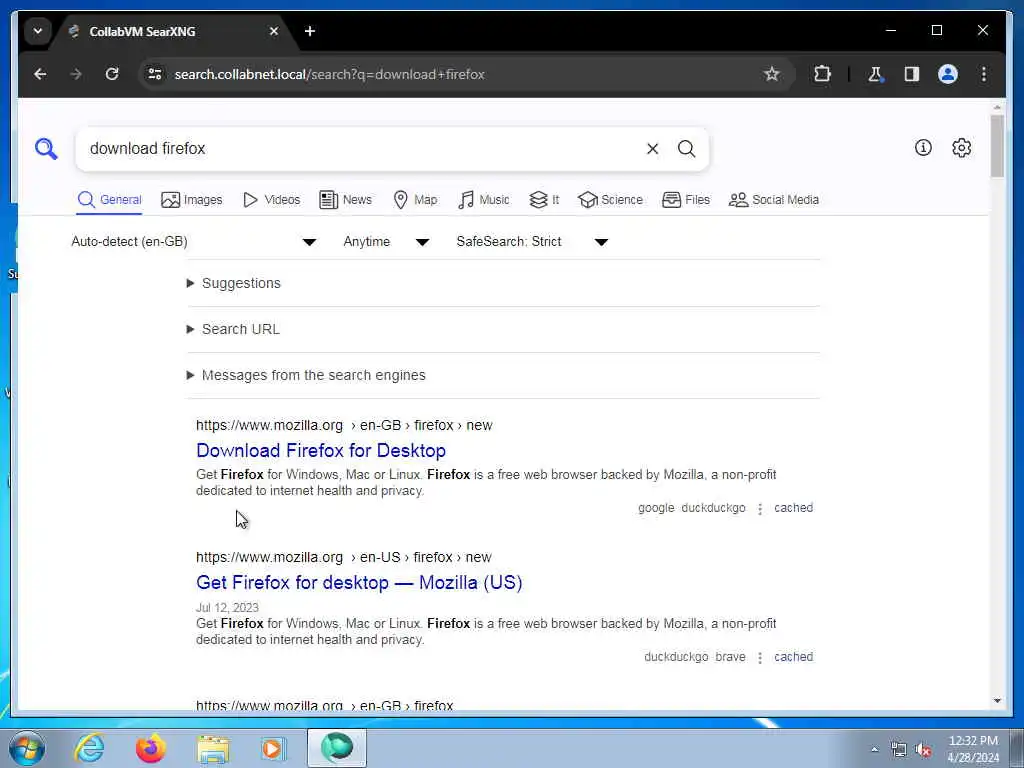The image size is (1024, 768).
Task: Open Chrome Labs flask icon
Action: pos(875,74)
